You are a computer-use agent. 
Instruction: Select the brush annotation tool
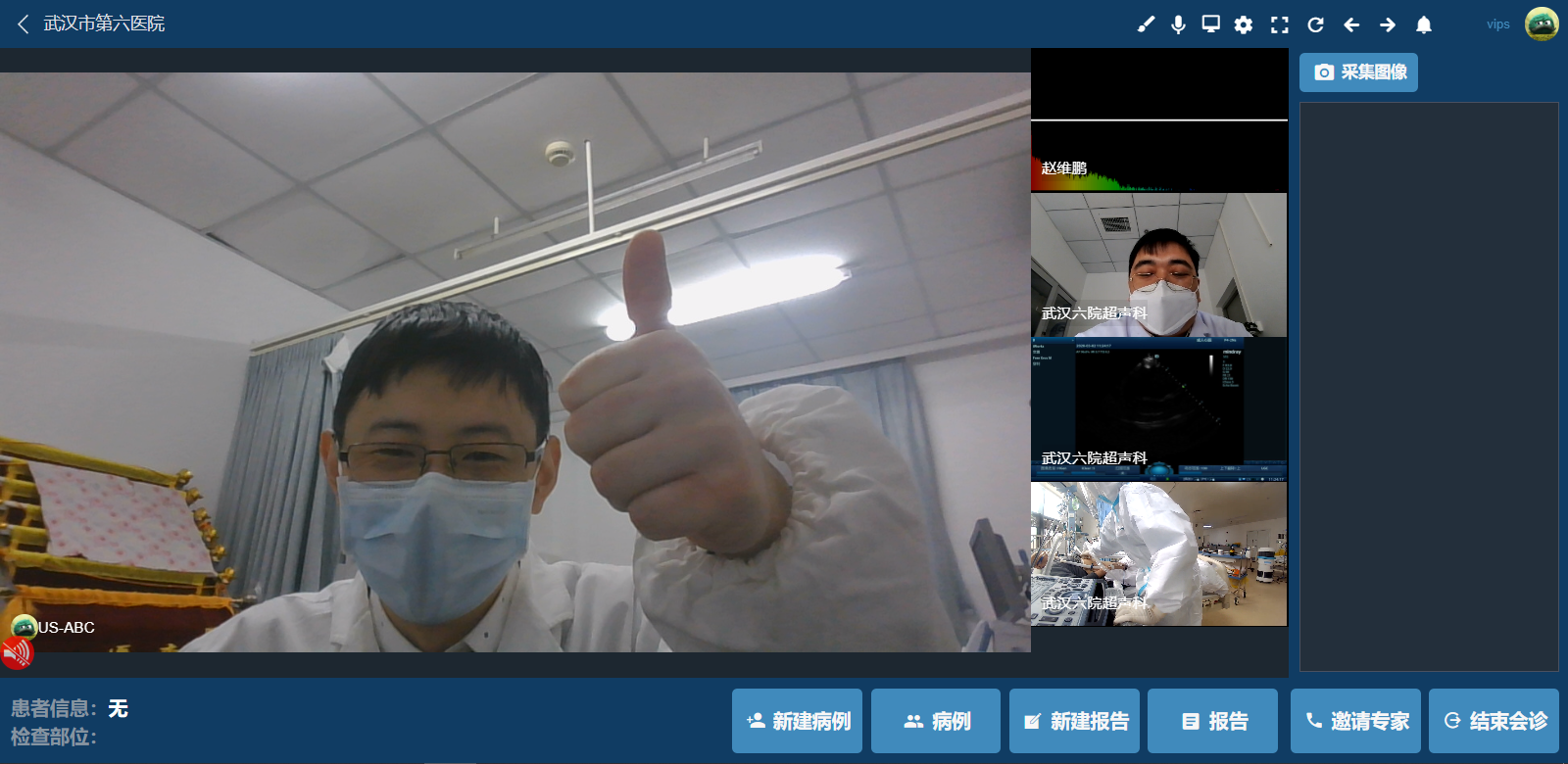[x=1146, y=24]
